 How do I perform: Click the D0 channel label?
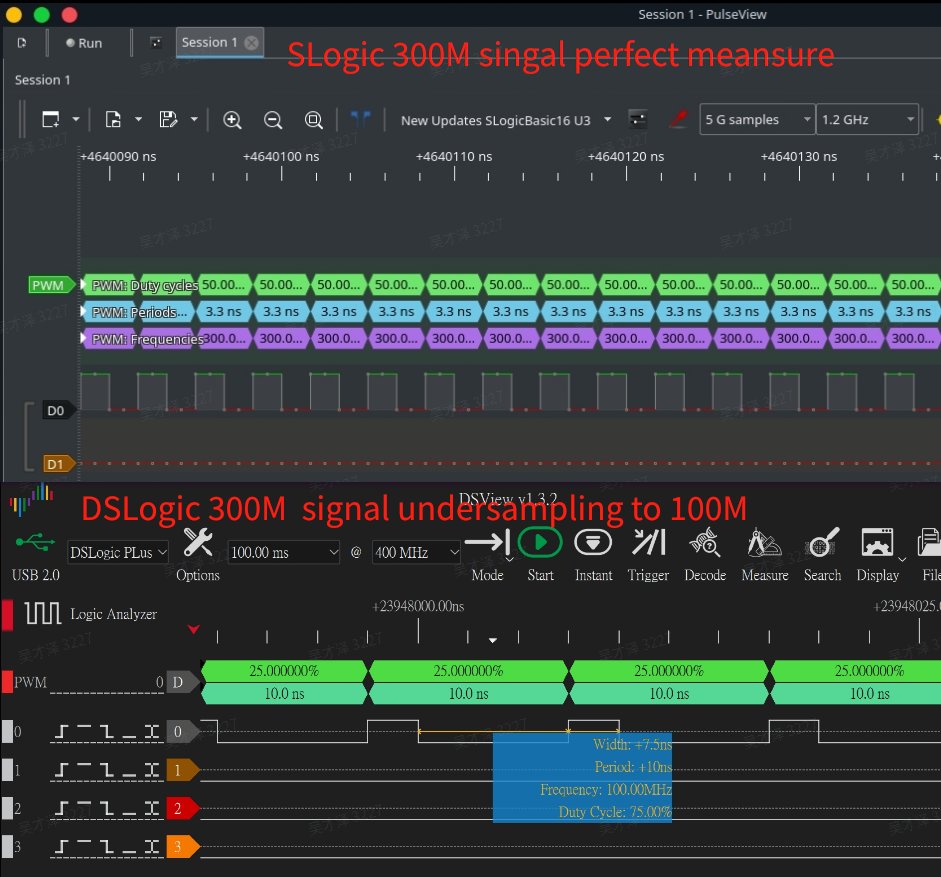58,411
